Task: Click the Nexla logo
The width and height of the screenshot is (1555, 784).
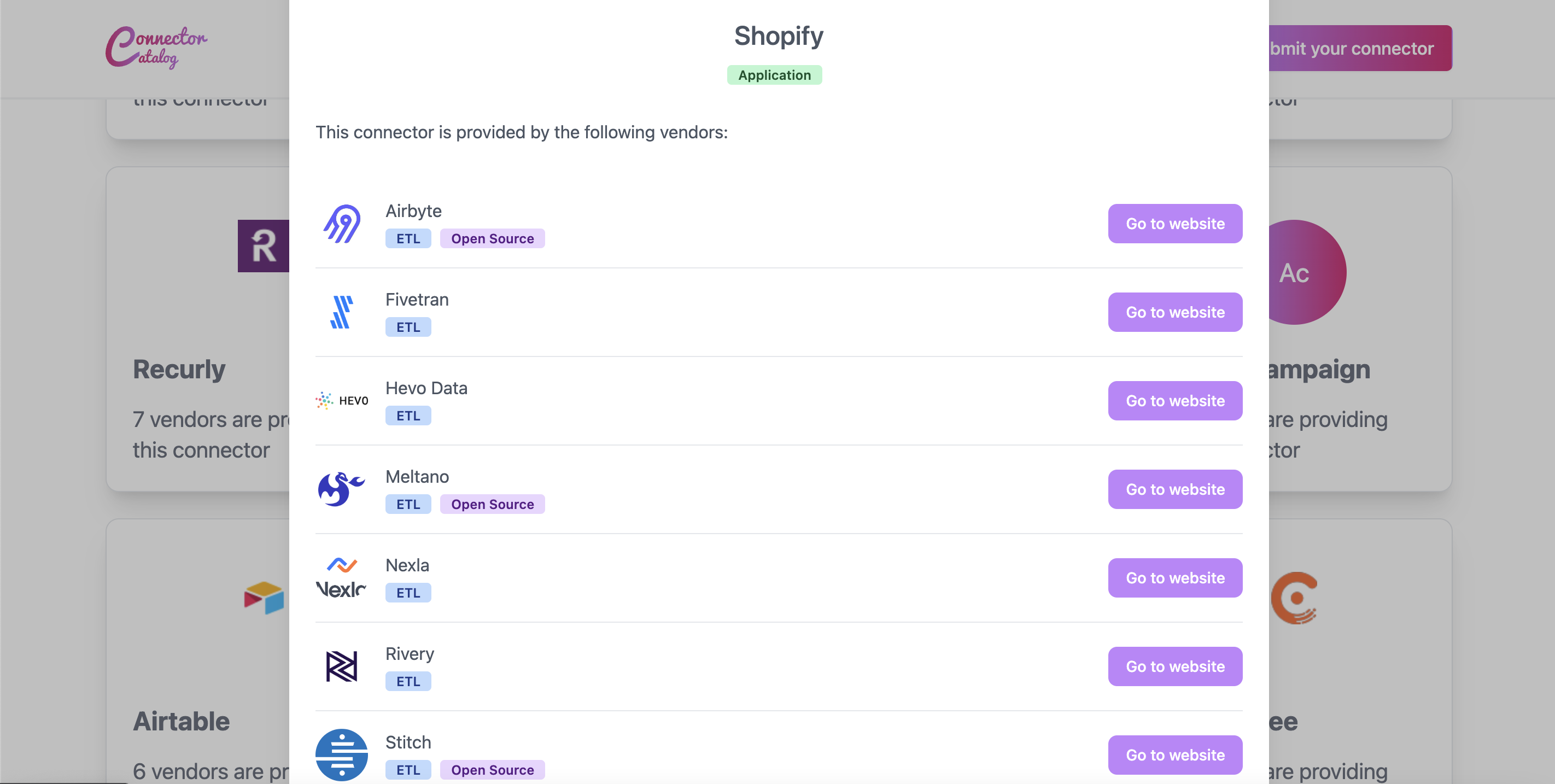Action: pyautogui.click(x=342, y=577)
